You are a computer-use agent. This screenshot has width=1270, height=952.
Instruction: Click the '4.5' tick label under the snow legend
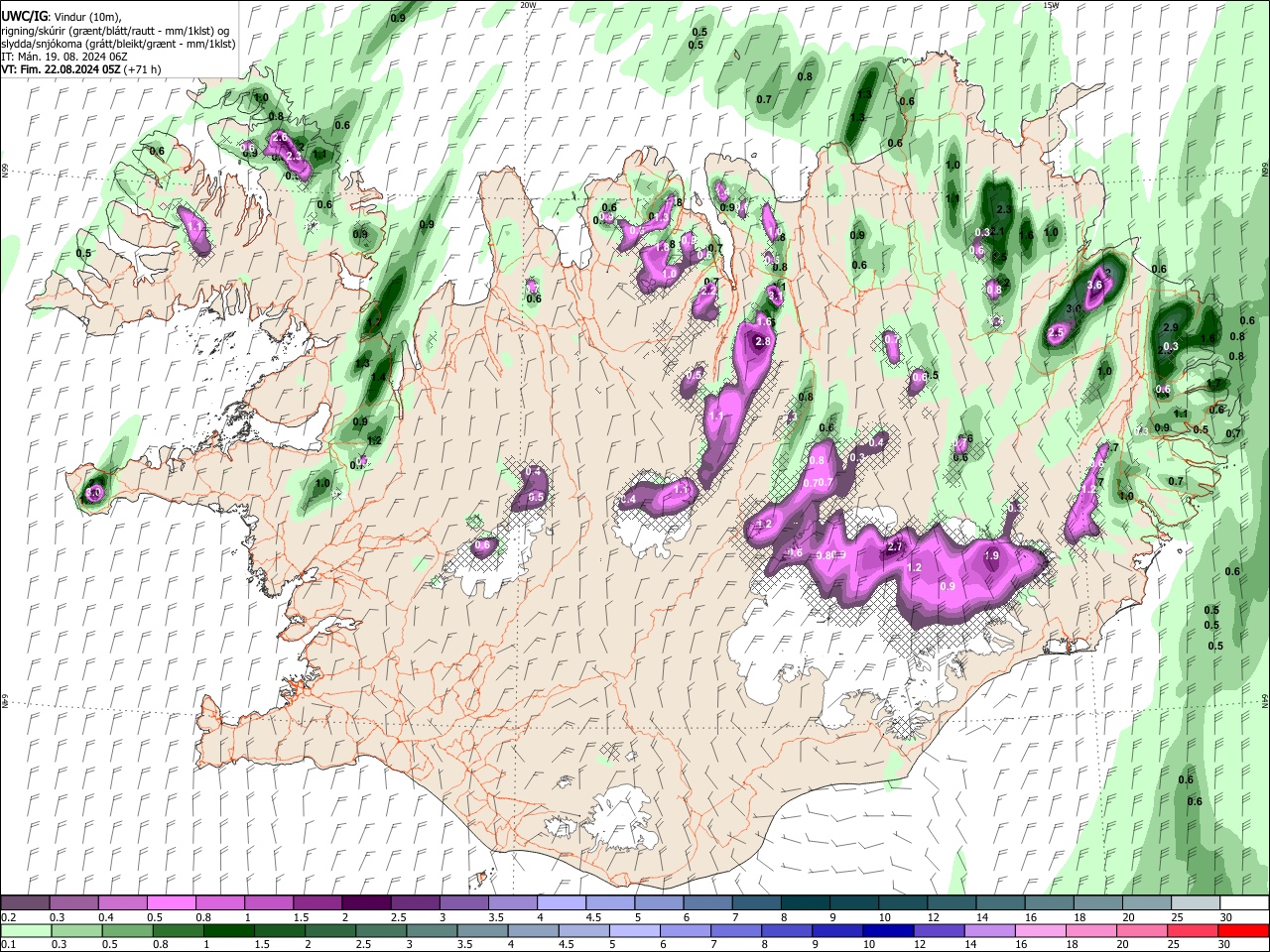pyautogui.click(x=592, y=917)
